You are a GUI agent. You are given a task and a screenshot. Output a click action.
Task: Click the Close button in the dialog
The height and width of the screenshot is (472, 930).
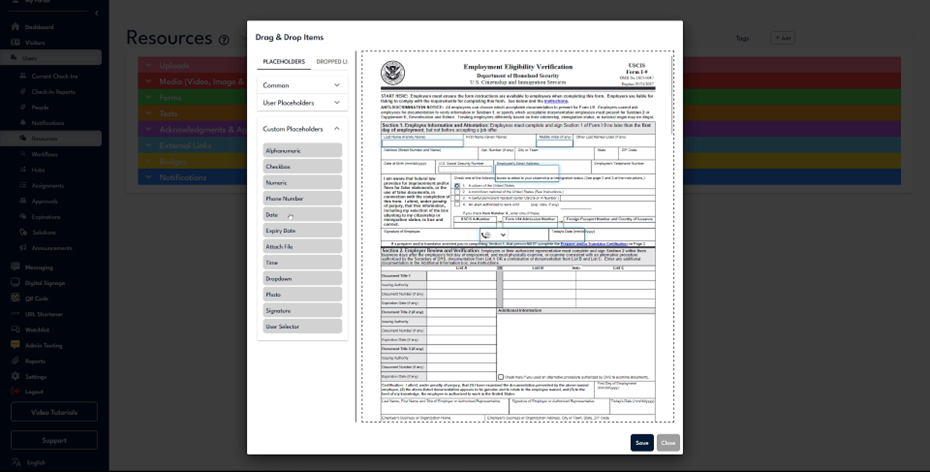pyautogui.click(x=668, y=442)
